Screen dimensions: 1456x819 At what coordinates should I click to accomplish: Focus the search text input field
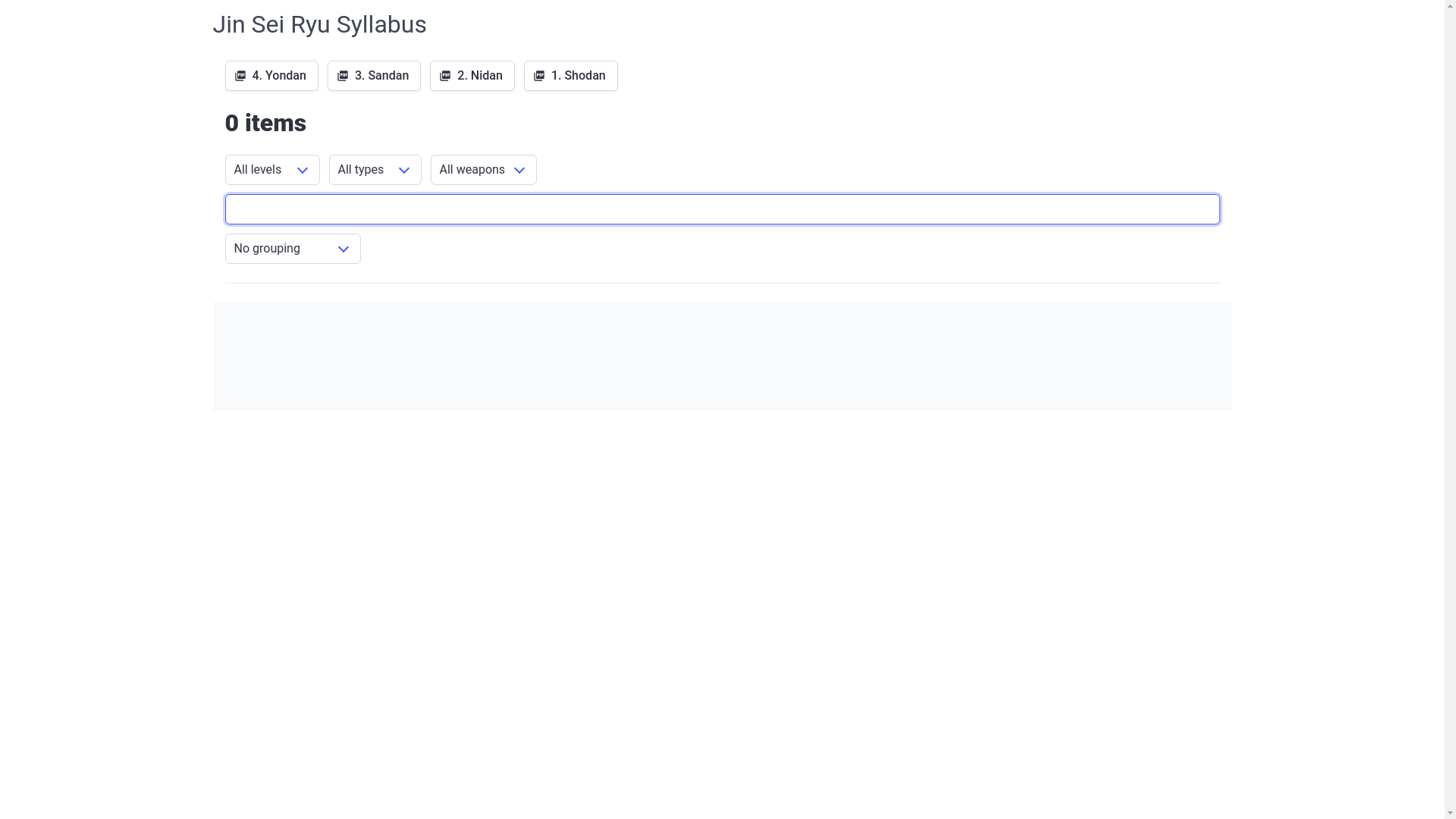point(723,209)
